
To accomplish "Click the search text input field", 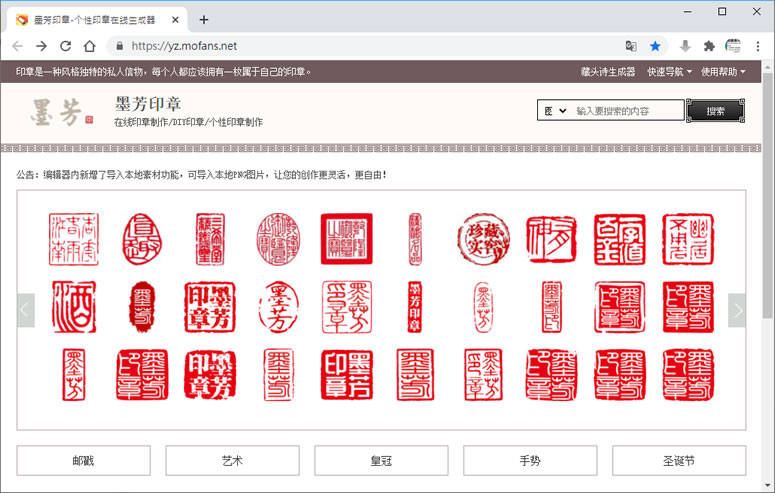I will 628,111.
